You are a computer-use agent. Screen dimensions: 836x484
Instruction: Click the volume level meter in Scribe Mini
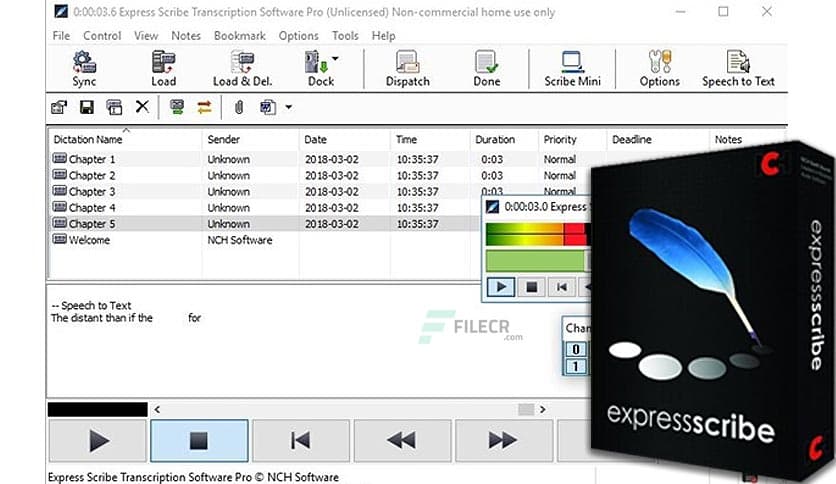(537, 235)
